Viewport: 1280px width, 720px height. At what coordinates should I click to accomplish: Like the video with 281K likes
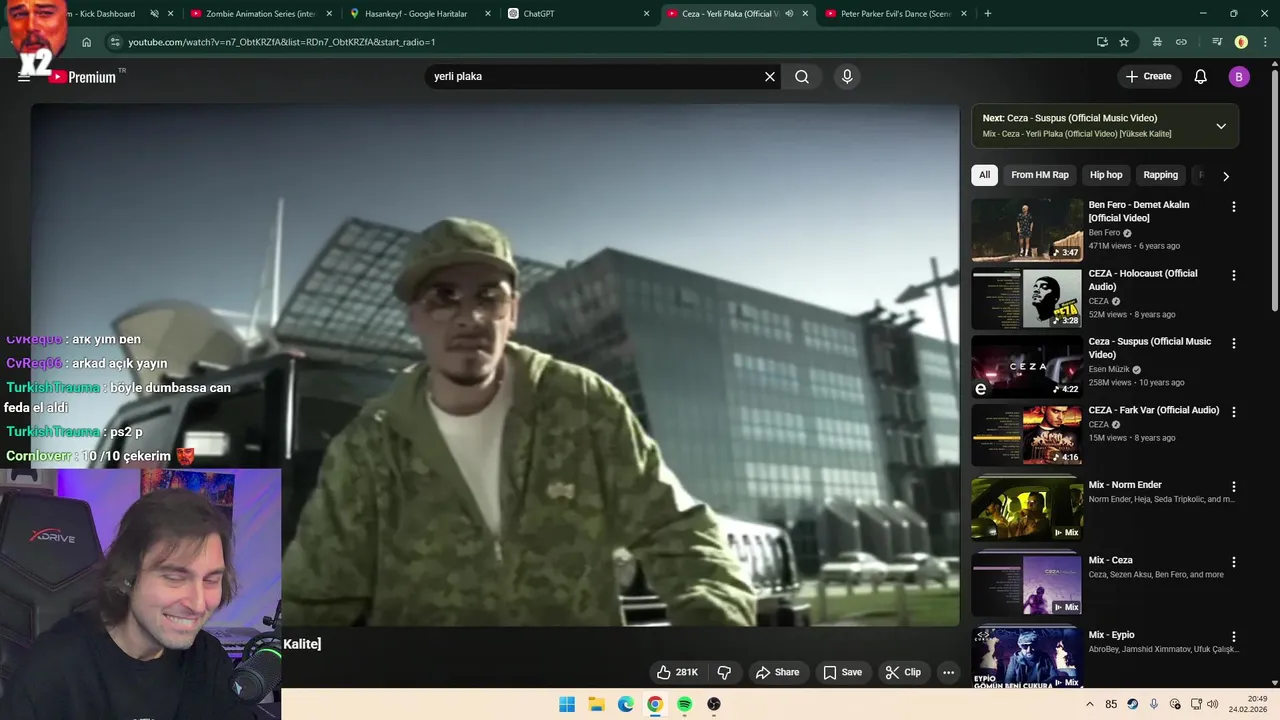coord(677,672)
